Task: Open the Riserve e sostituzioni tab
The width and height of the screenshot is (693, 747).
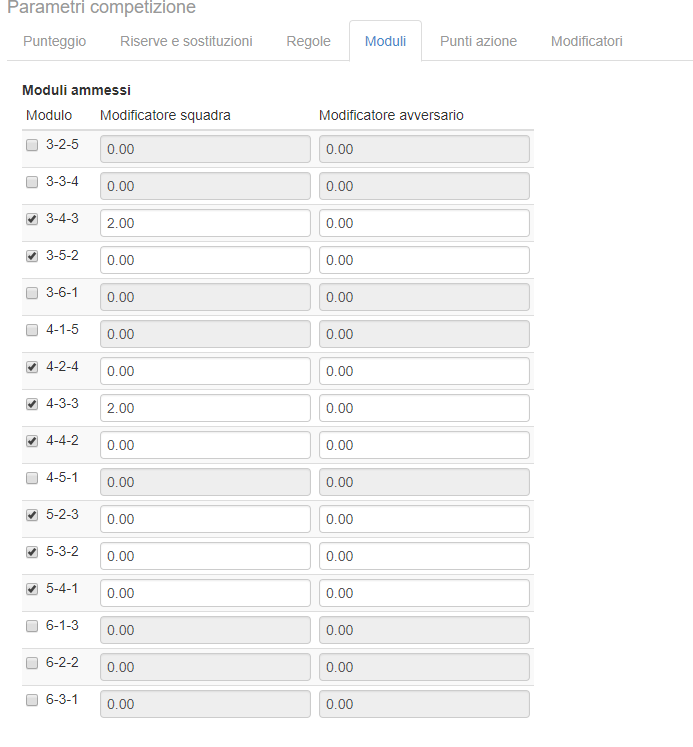Action: click(x=186, y=41)
